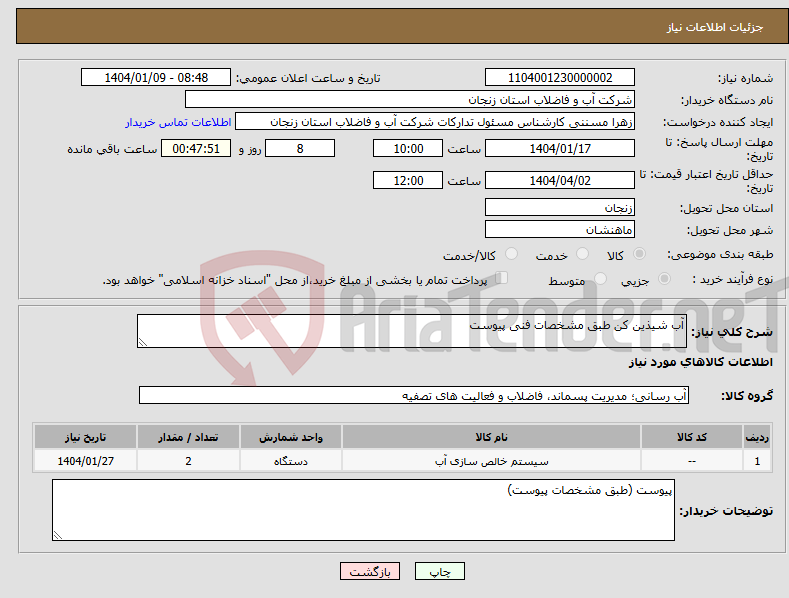This screenshot has height=598, width=789.
Task: Select the کالا/خدمت radio button
Action: (511, 254)
